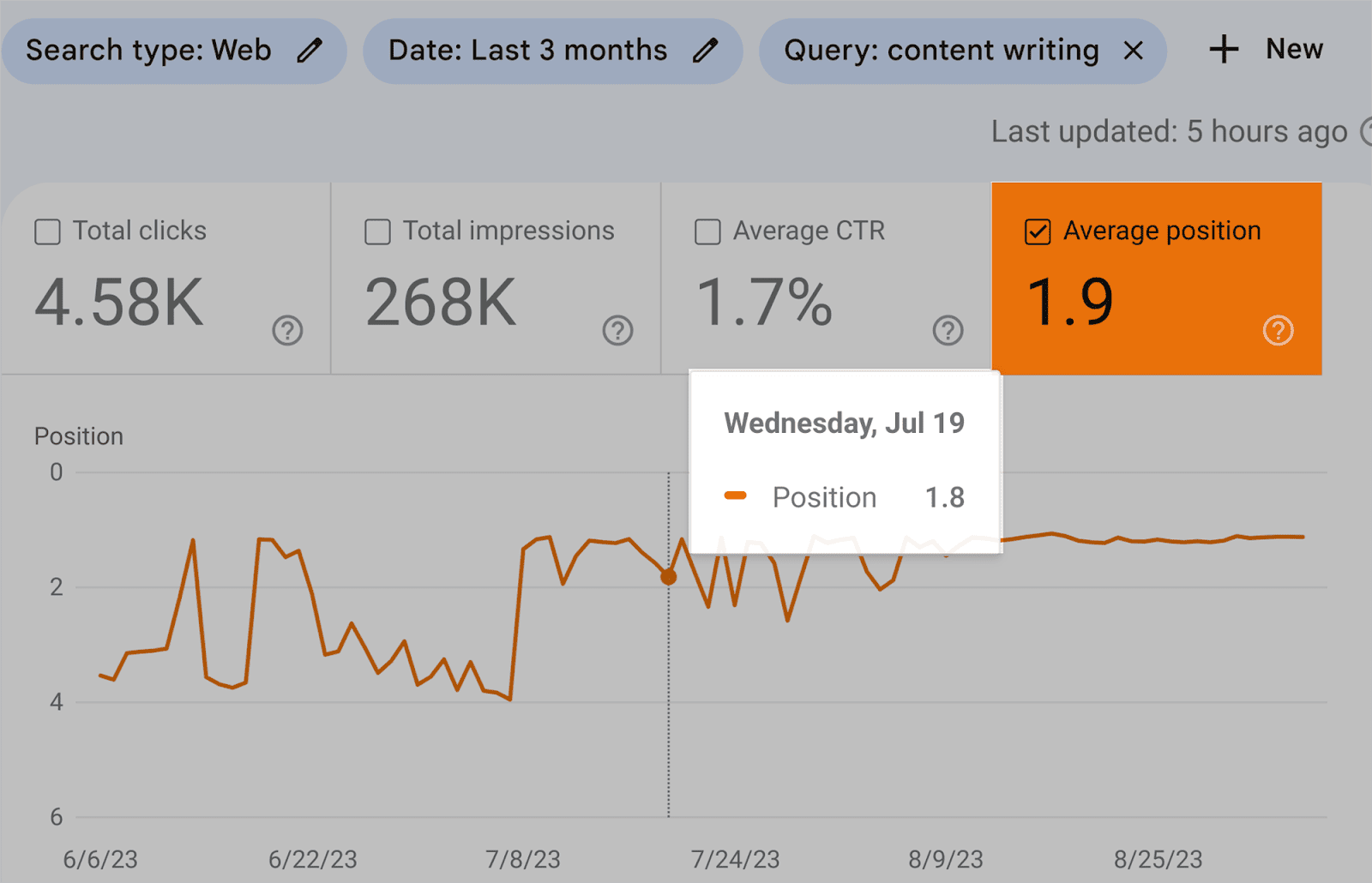Enable the Total impressions checkbox

(377, 231)
